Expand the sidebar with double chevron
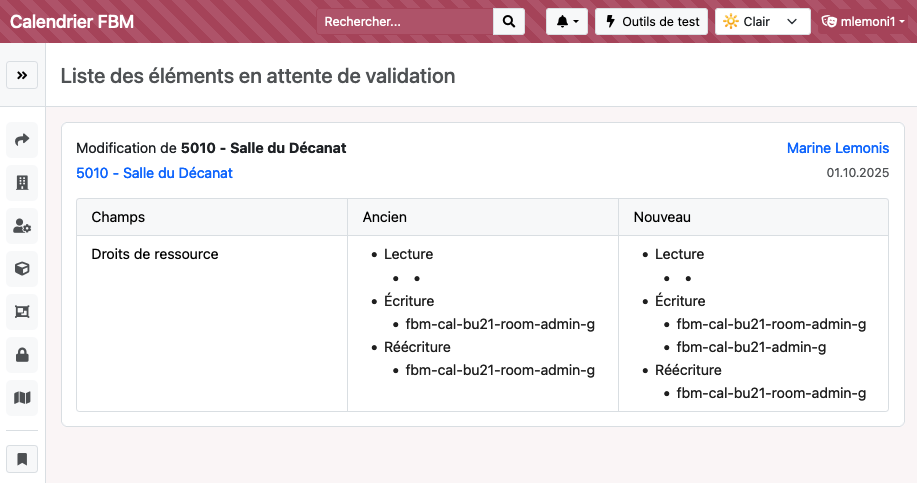917x483 pixels. pyautogui.click(x=22, y=75)
